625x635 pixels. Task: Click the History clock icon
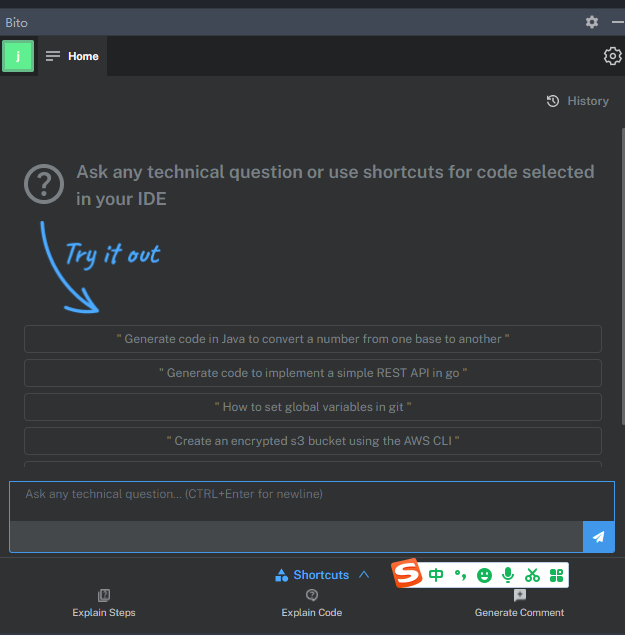(553, 101)
